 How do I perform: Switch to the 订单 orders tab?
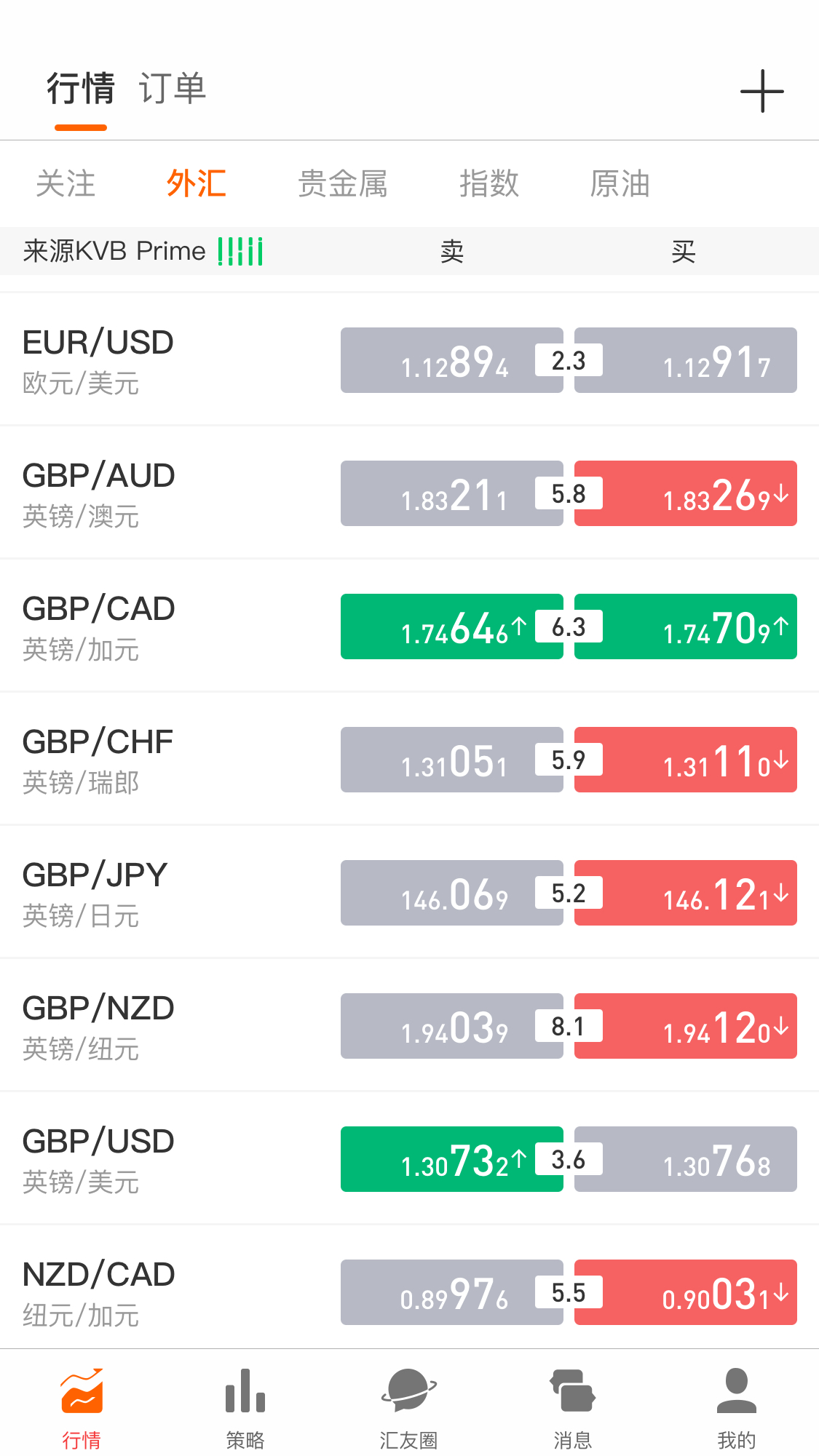click(x=173, y=89)
